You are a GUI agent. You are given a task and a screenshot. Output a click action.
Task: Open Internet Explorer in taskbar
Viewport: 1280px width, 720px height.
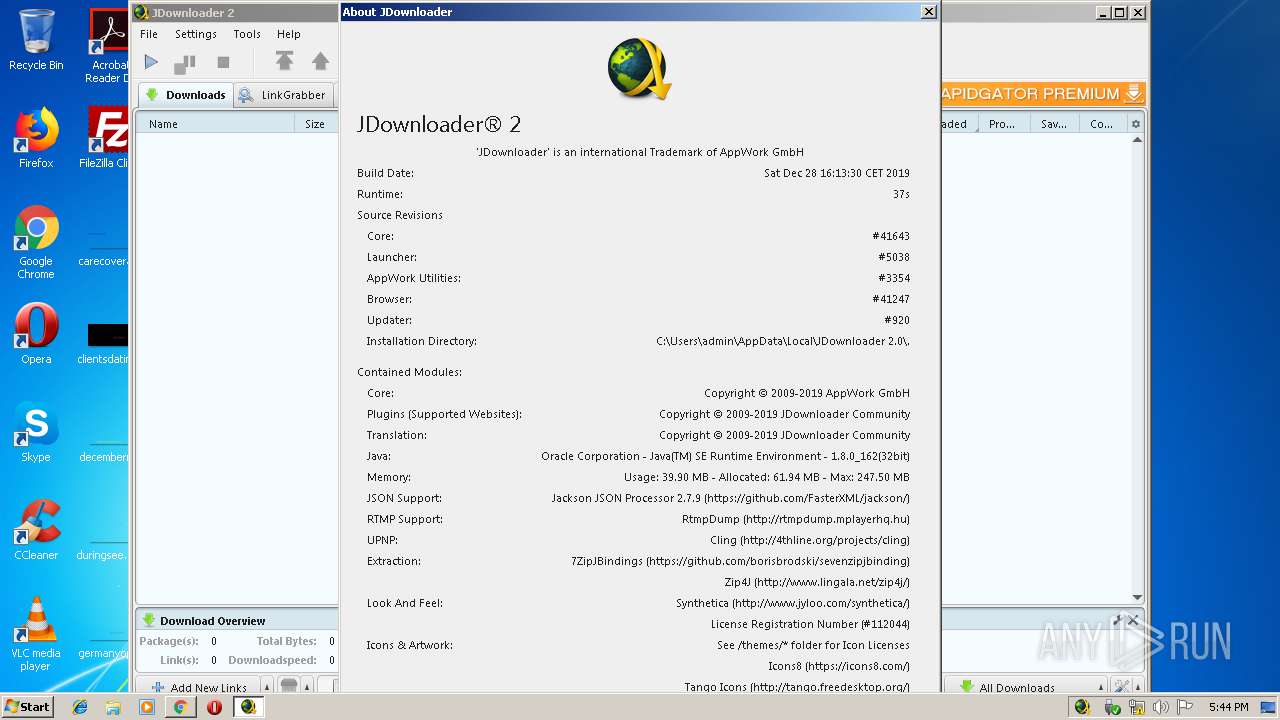pos(80,707)
